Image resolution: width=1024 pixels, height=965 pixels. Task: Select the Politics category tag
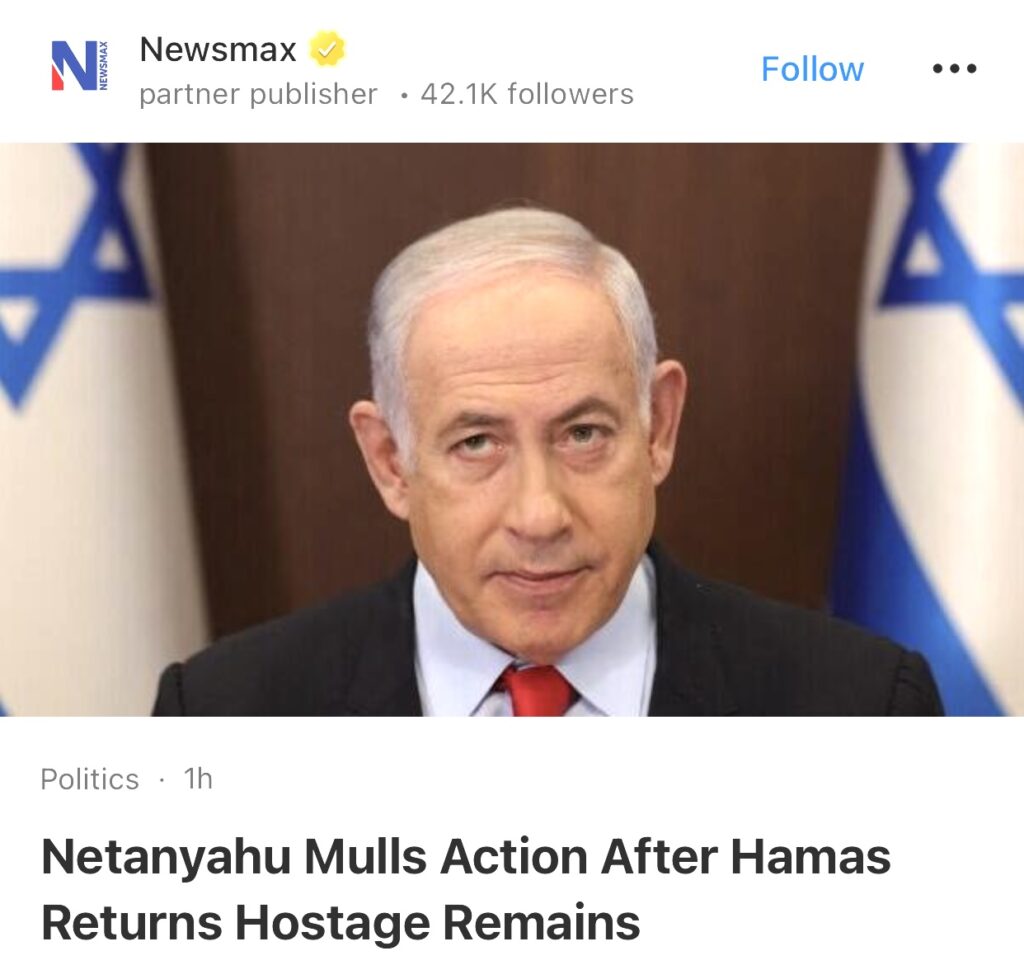89,779
